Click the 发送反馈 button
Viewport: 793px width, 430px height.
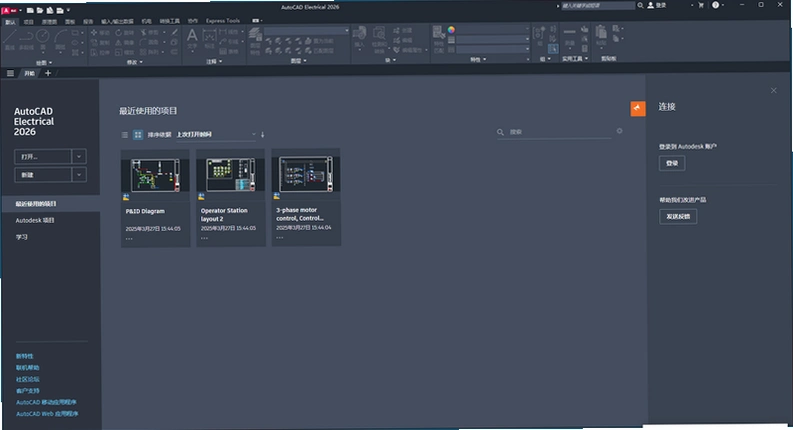click(x=678, y=217)
